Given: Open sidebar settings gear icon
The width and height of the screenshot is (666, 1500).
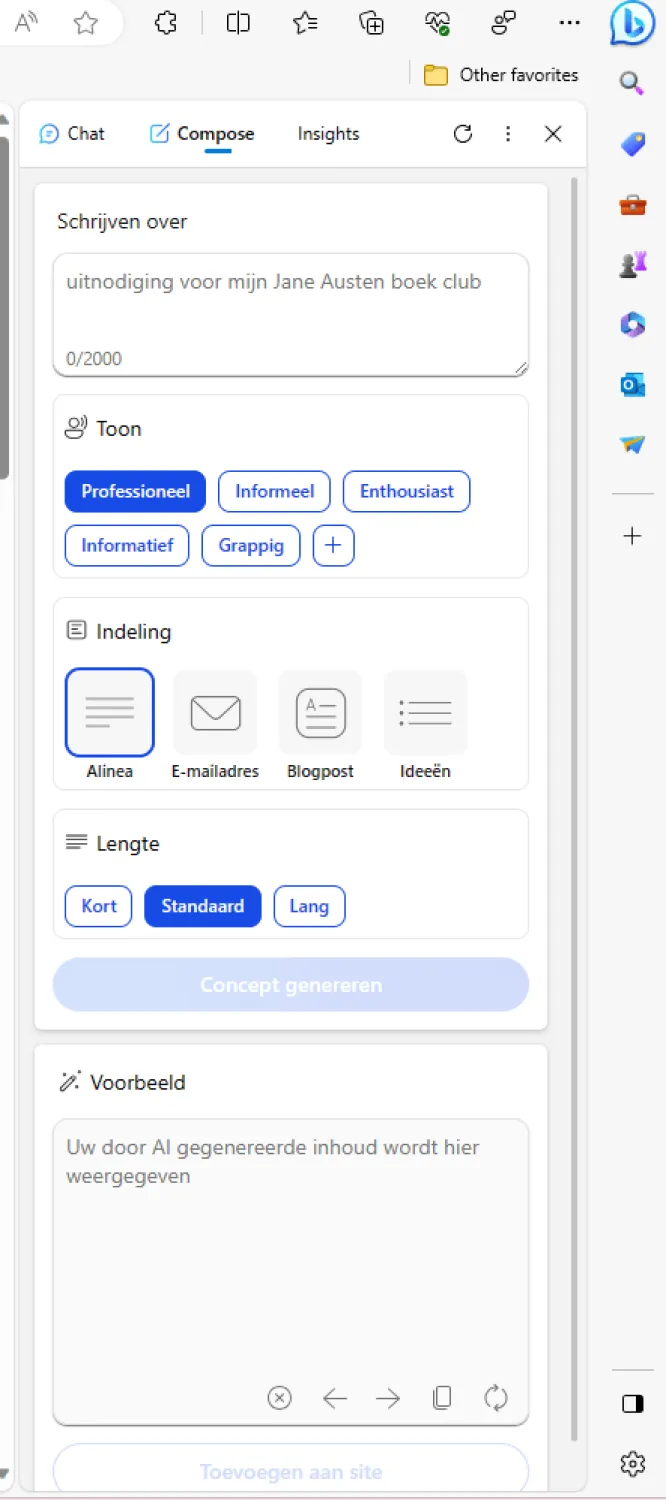Looking at the screenshot, I should coord(632,1464).
